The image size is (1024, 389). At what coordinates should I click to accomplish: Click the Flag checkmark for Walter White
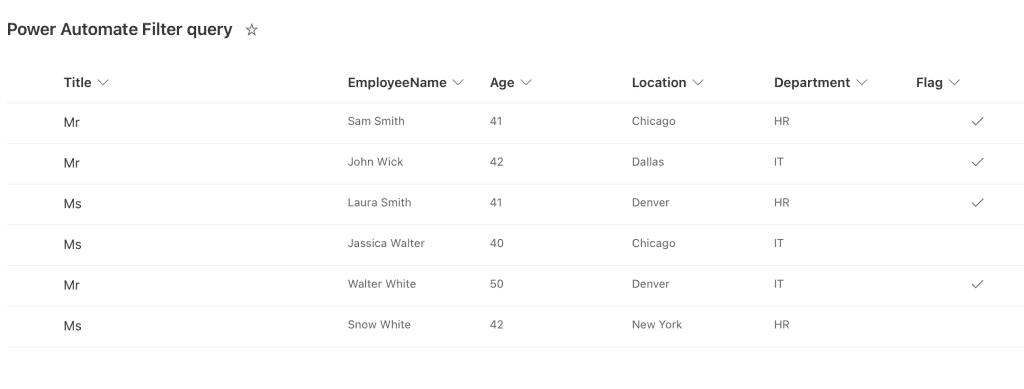[977, 284]
